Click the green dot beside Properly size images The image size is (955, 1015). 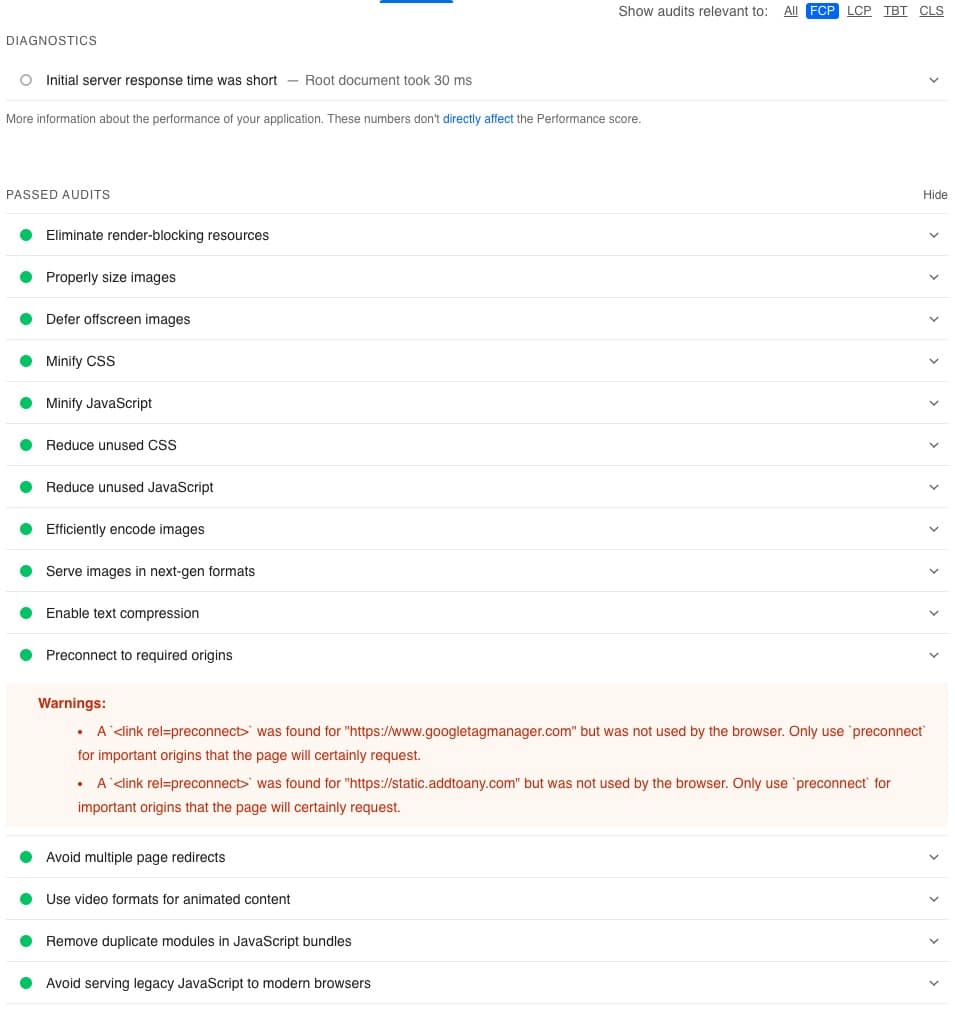(x=26, y=277)
